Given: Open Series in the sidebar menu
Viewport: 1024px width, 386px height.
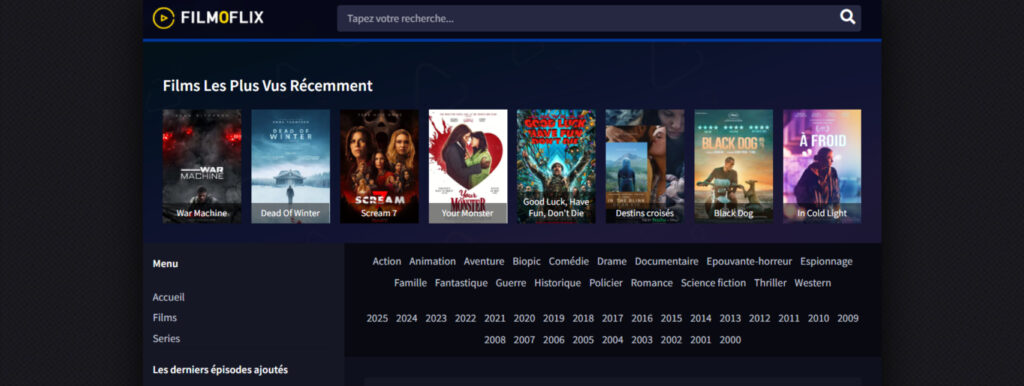Looking at the screenshot, I should coord(167,338).
